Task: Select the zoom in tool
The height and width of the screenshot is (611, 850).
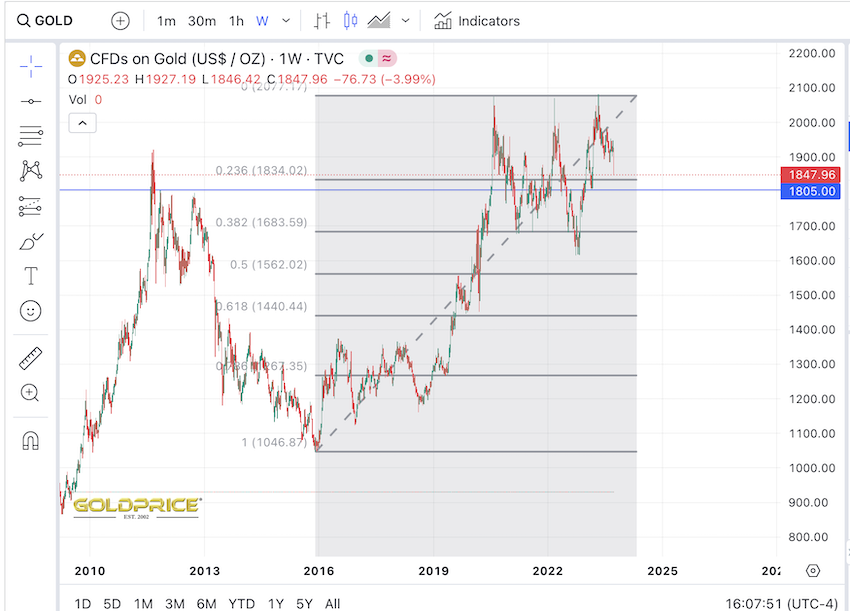Action: tap(30, 393)
